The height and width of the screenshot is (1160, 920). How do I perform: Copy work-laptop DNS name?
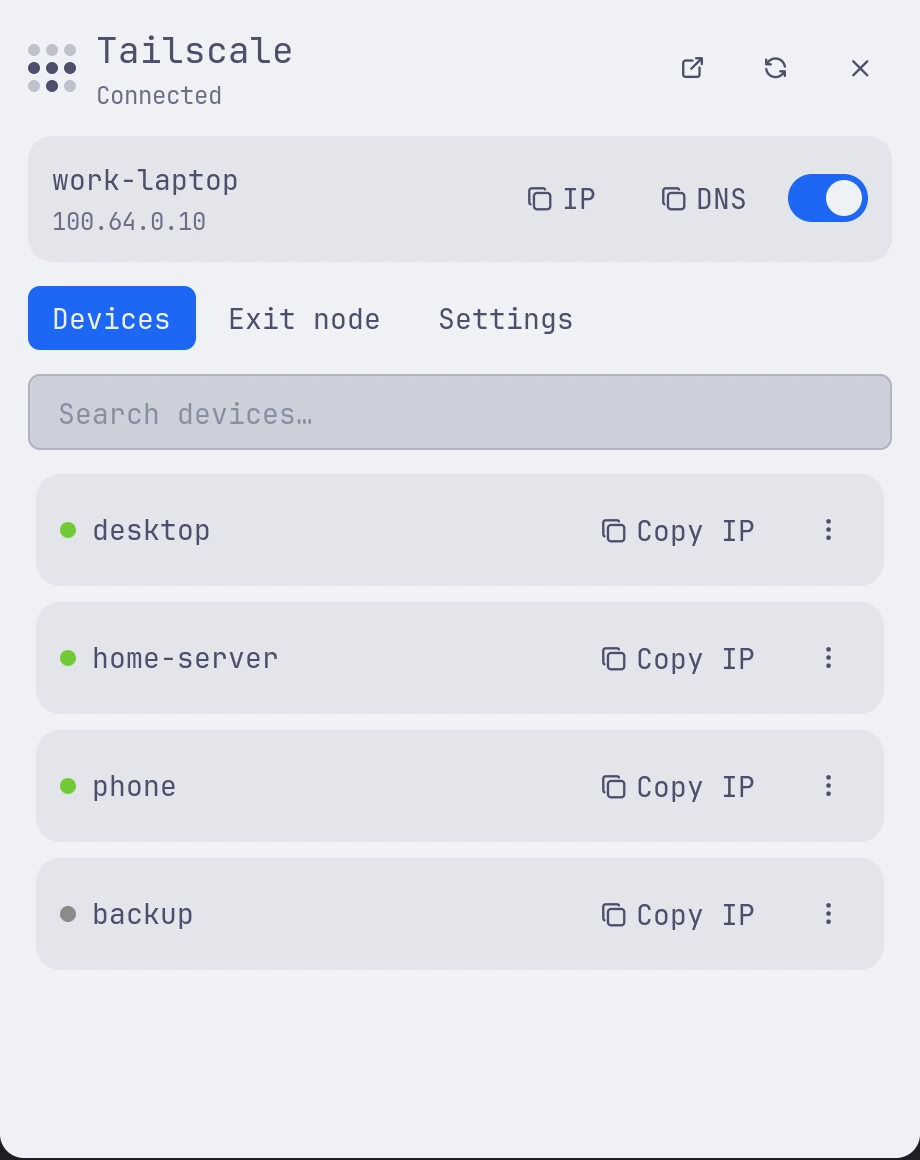coord(703,199)
